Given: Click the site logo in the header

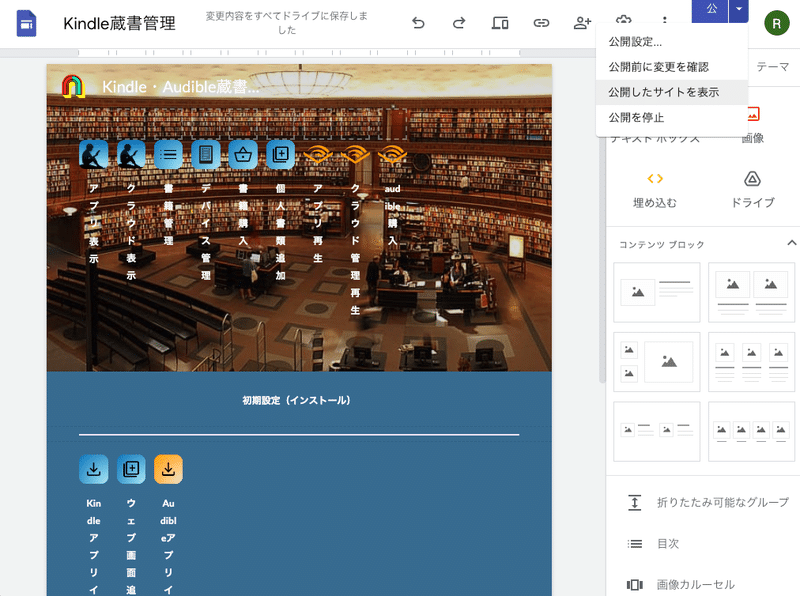Looking at the screenshot, I should coord(73,87).
